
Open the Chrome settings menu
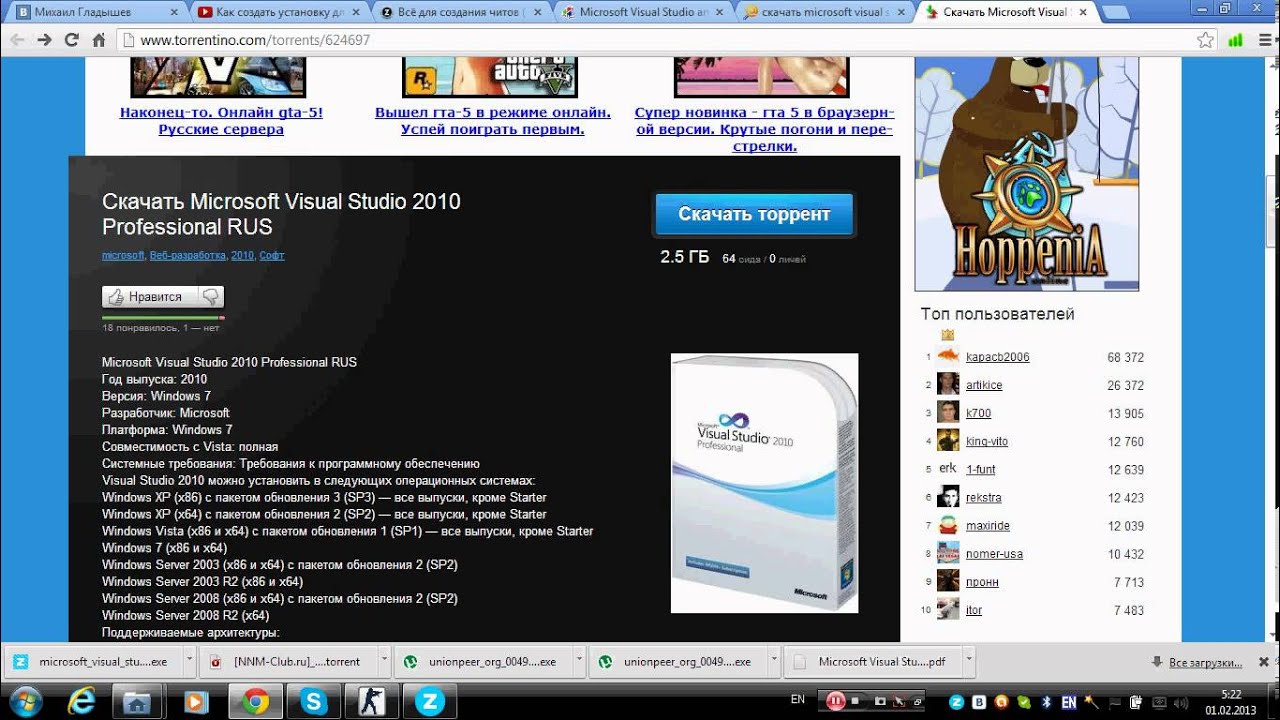1263,40
